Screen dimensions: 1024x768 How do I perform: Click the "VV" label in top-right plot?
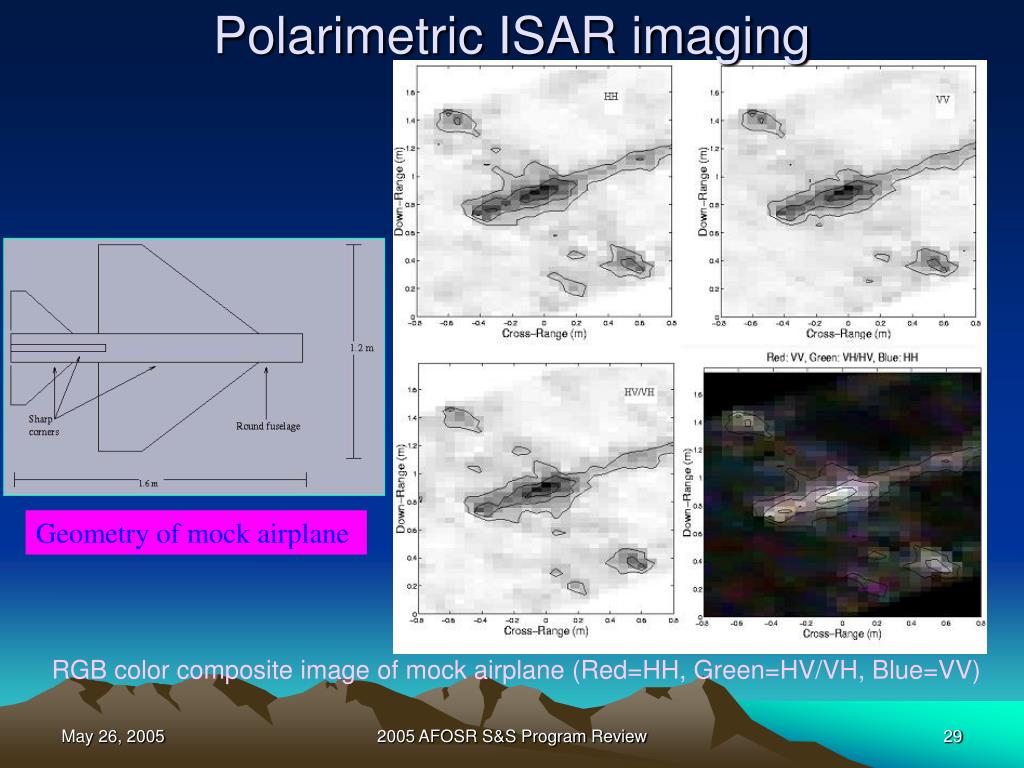pyautogui.click(x=942, y=100)
